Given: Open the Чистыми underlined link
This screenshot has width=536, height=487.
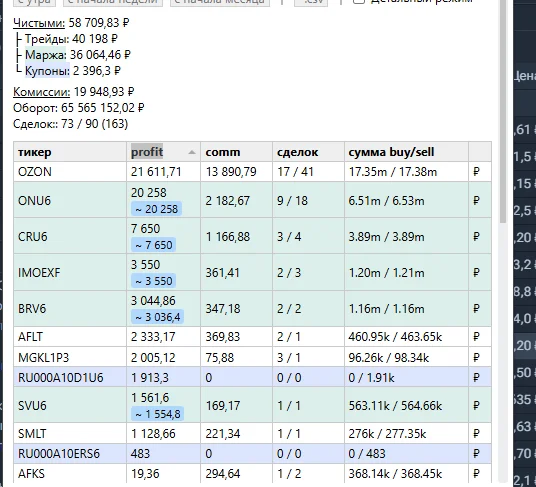Looking at the screenshot, I should [x=39, y=23].
